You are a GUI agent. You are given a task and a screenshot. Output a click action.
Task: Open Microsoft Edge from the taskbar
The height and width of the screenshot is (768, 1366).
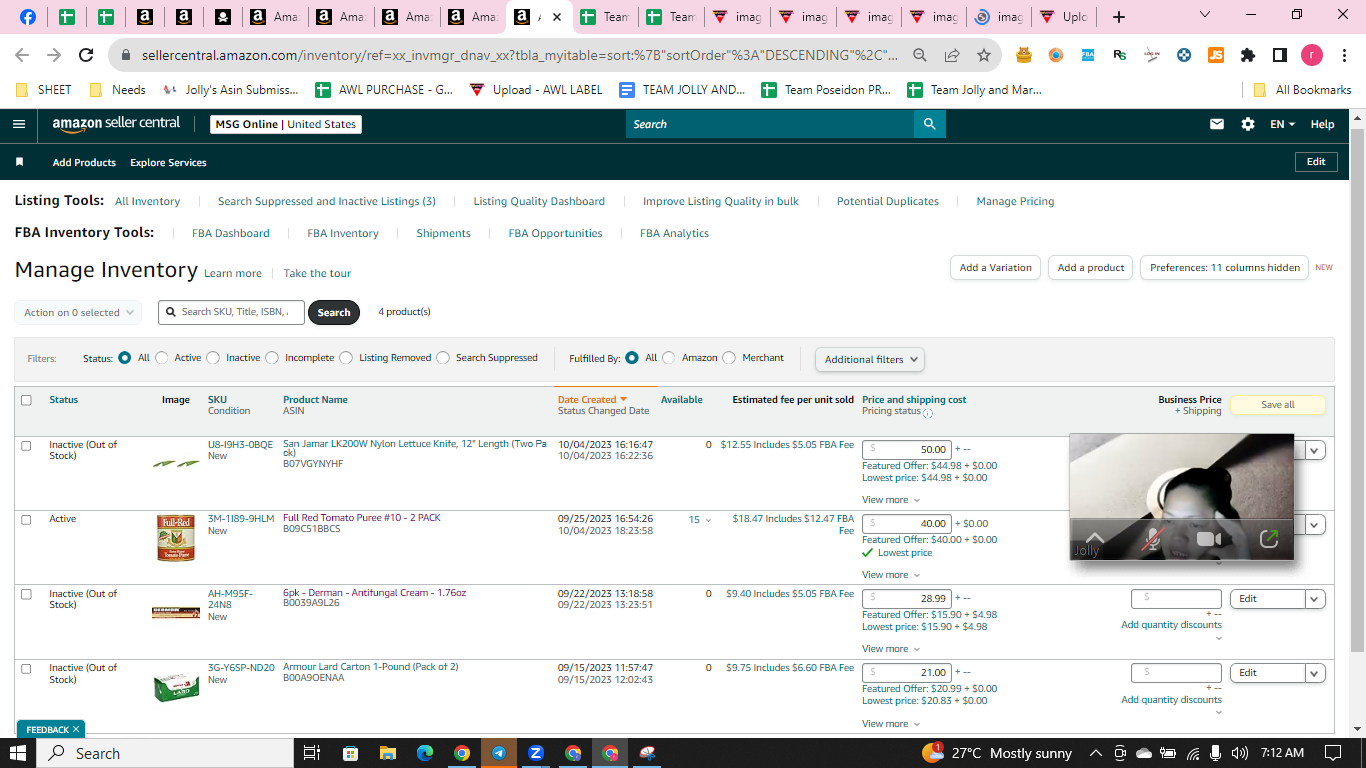click(x=424, y=753)
